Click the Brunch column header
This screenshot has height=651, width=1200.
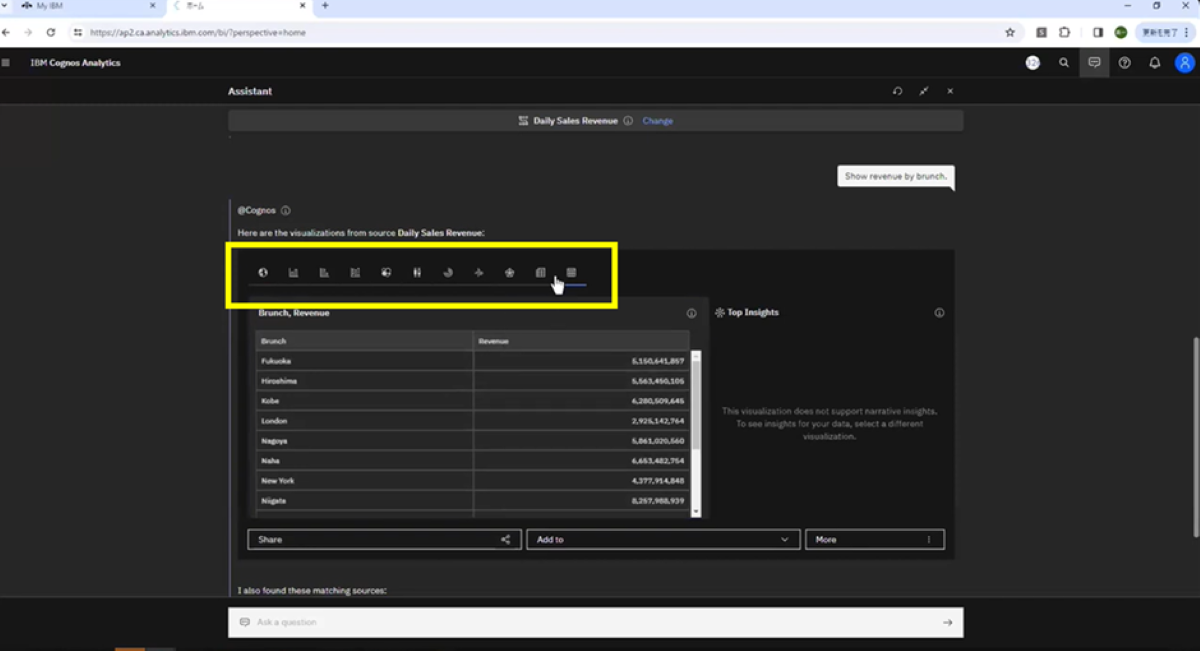(x=364, y=341)
